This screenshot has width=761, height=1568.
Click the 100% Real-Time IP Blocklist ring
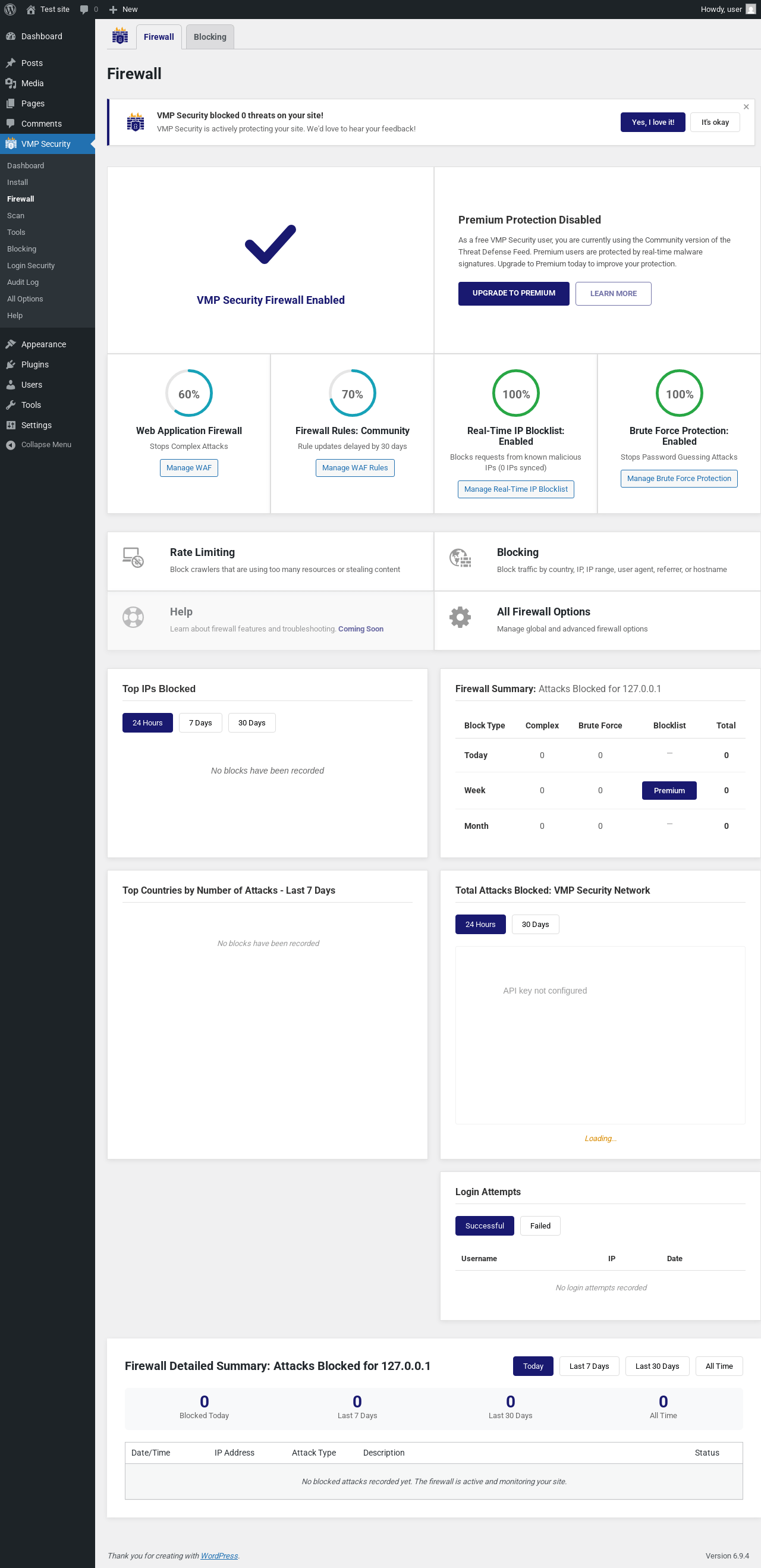click(515, 394)
